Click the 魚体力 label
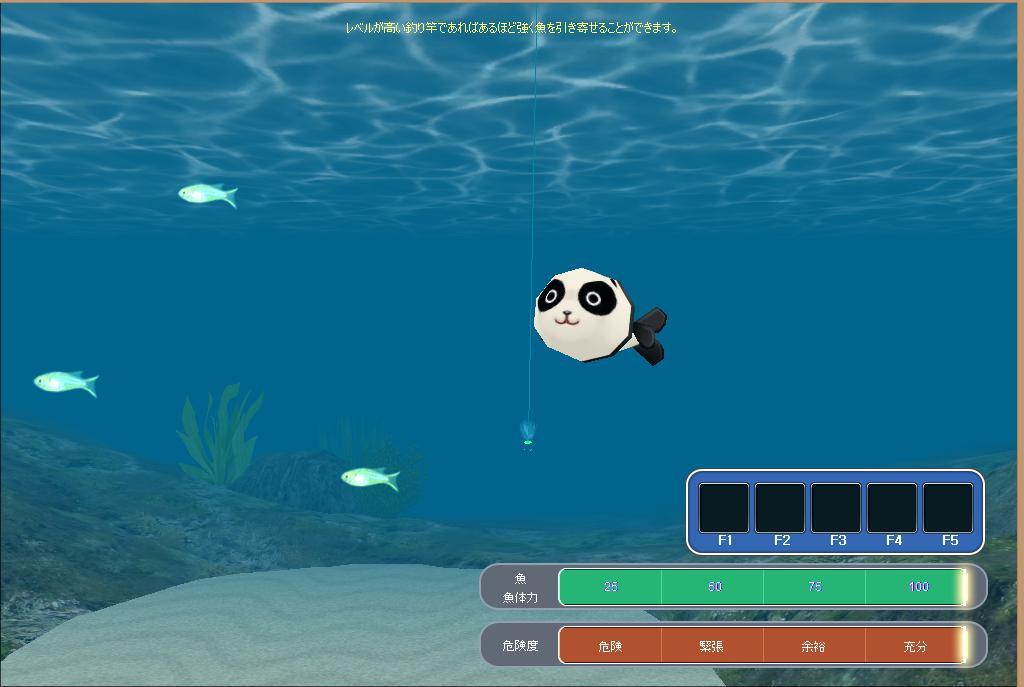 pos(520,597)
